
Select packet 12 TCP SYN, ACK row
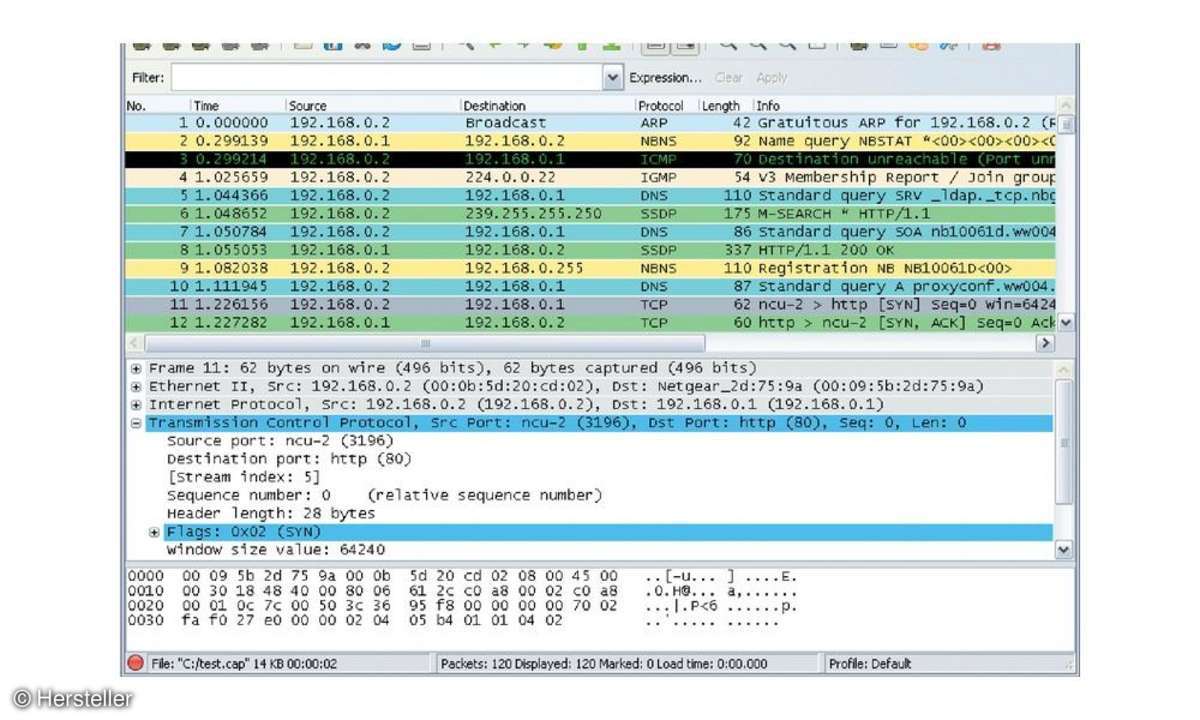[x=590, y=322]
